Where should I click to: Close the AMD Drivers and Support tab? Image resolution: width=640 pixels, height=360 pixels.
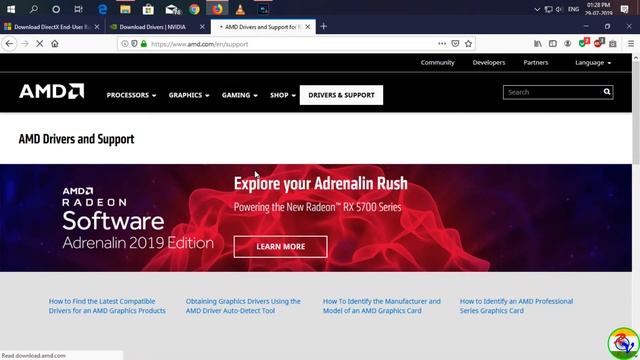pos(308,27)
